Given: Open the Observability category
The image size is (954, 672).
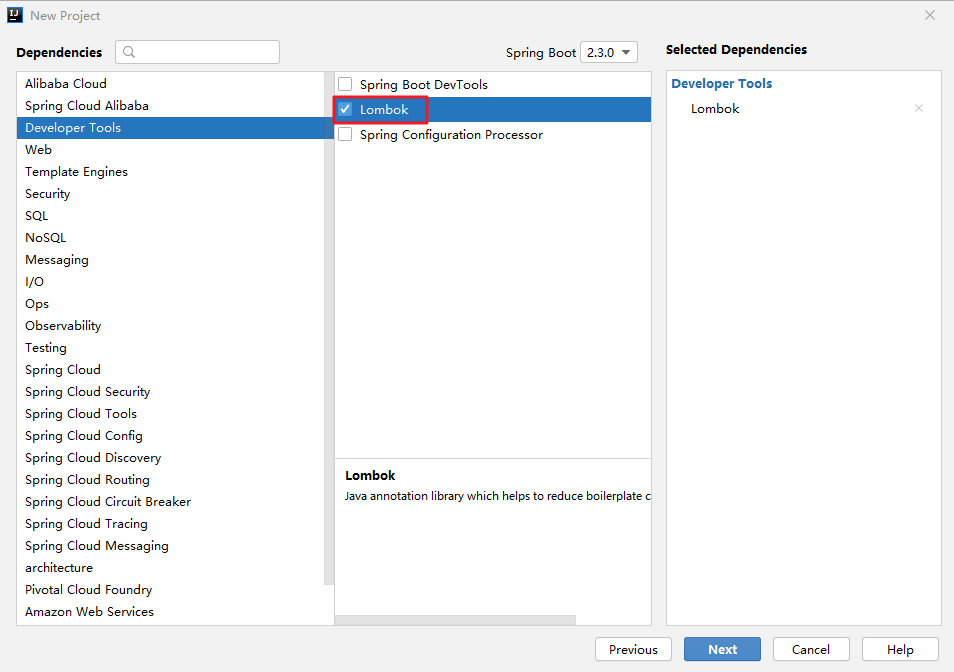Looking at the screenshot, I should pyautogui.click(x=171, y=325).
